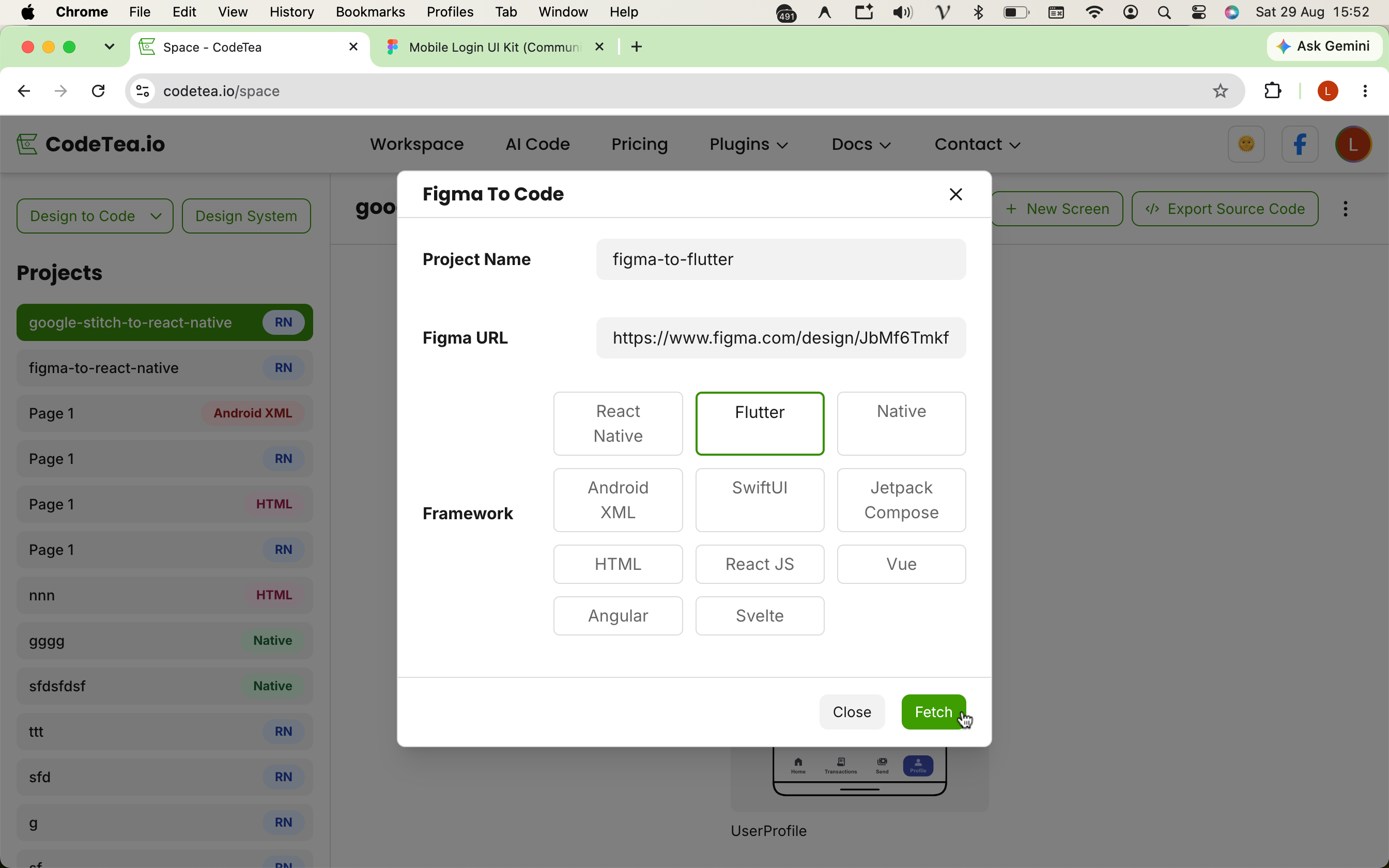The width and height of the screenshot is (1389, 868).
Task: Select the google-stitch-to-react-native project
Action: [165, 322]
